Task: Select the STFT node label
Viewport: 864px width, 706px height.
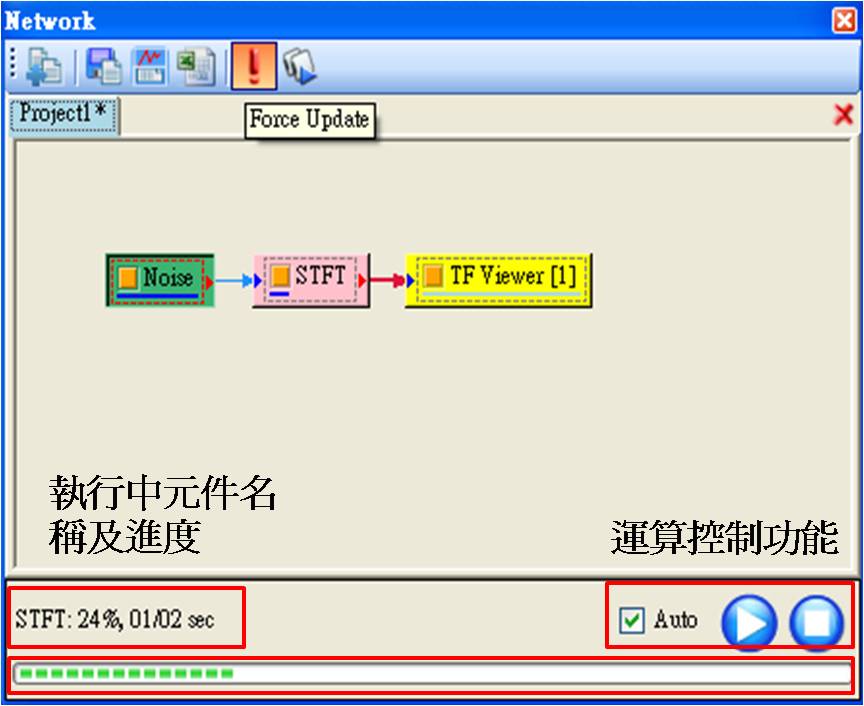Action: (x=320, y=276)
